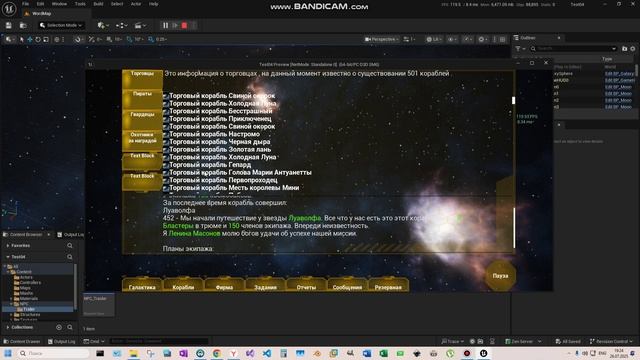Tick checkbox for Торговый корабль Бесстрашный

[166, 112]
